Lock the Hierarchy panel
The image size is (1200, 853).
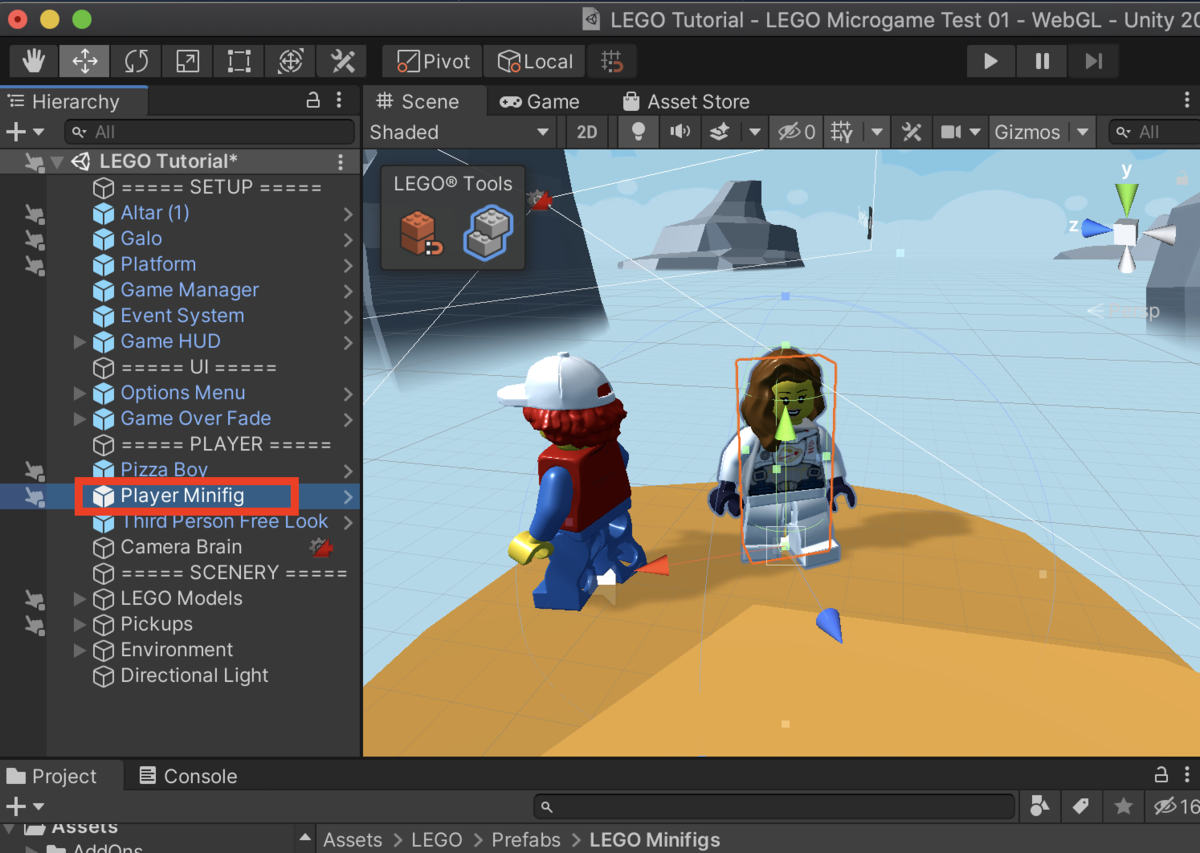(313, 101)
